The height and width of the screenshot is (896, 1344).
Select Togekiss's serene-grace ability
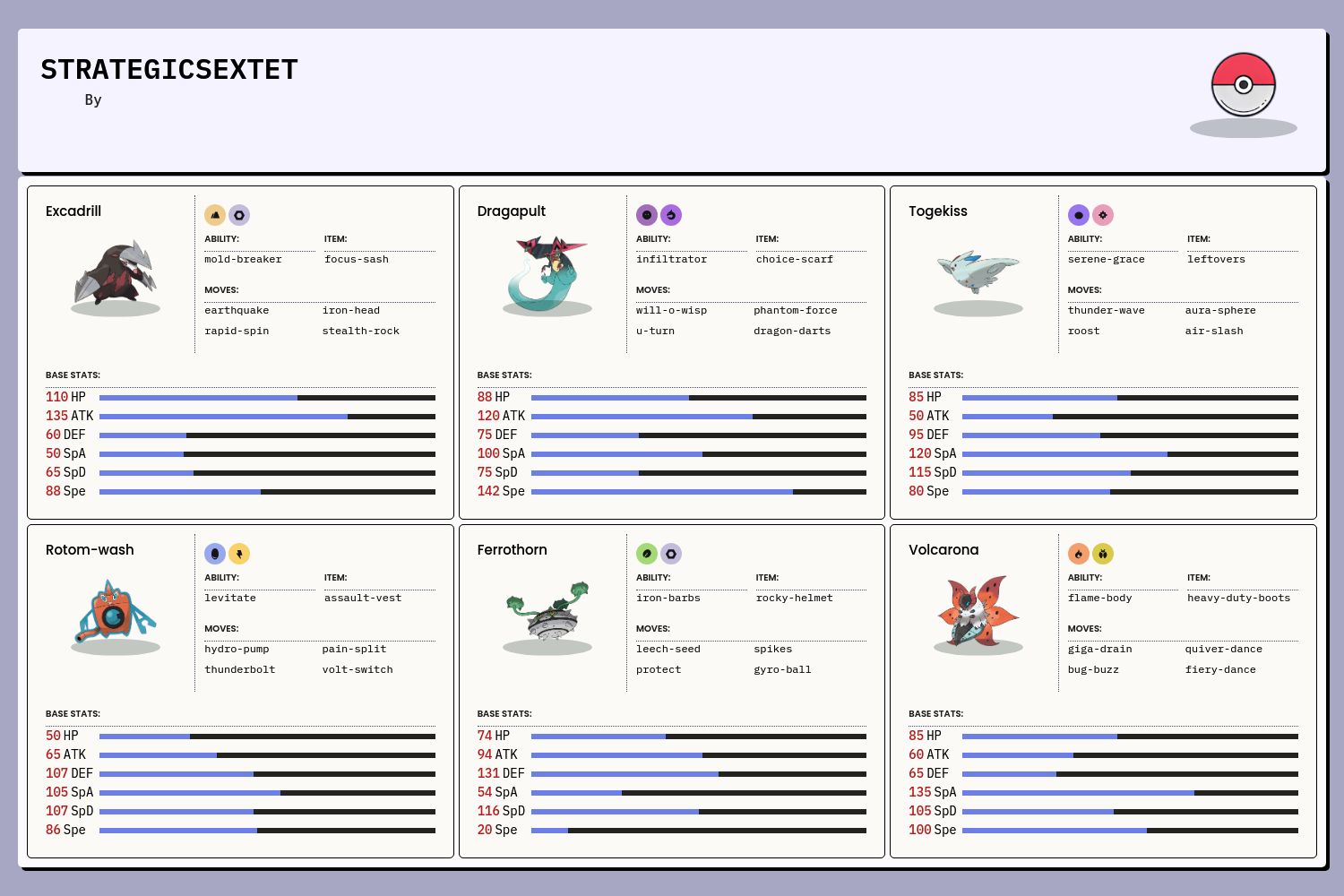[1106, 260]
